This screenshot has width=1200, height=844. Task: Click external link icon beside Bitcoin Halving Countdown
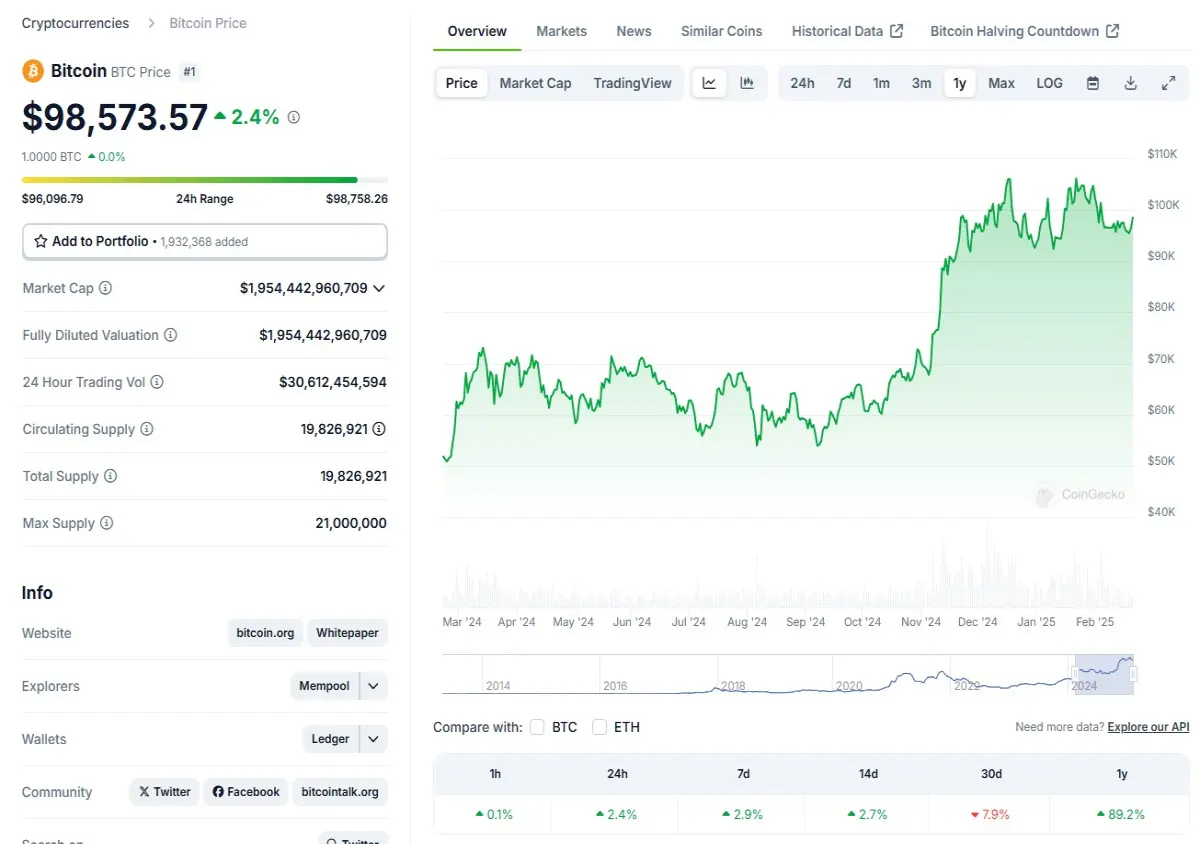tap(1113, 31)
